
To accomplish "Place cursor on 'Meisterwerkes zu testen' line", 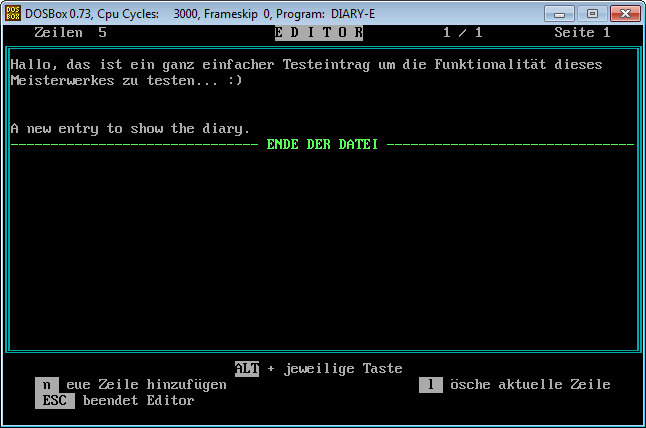I will 126,81.
